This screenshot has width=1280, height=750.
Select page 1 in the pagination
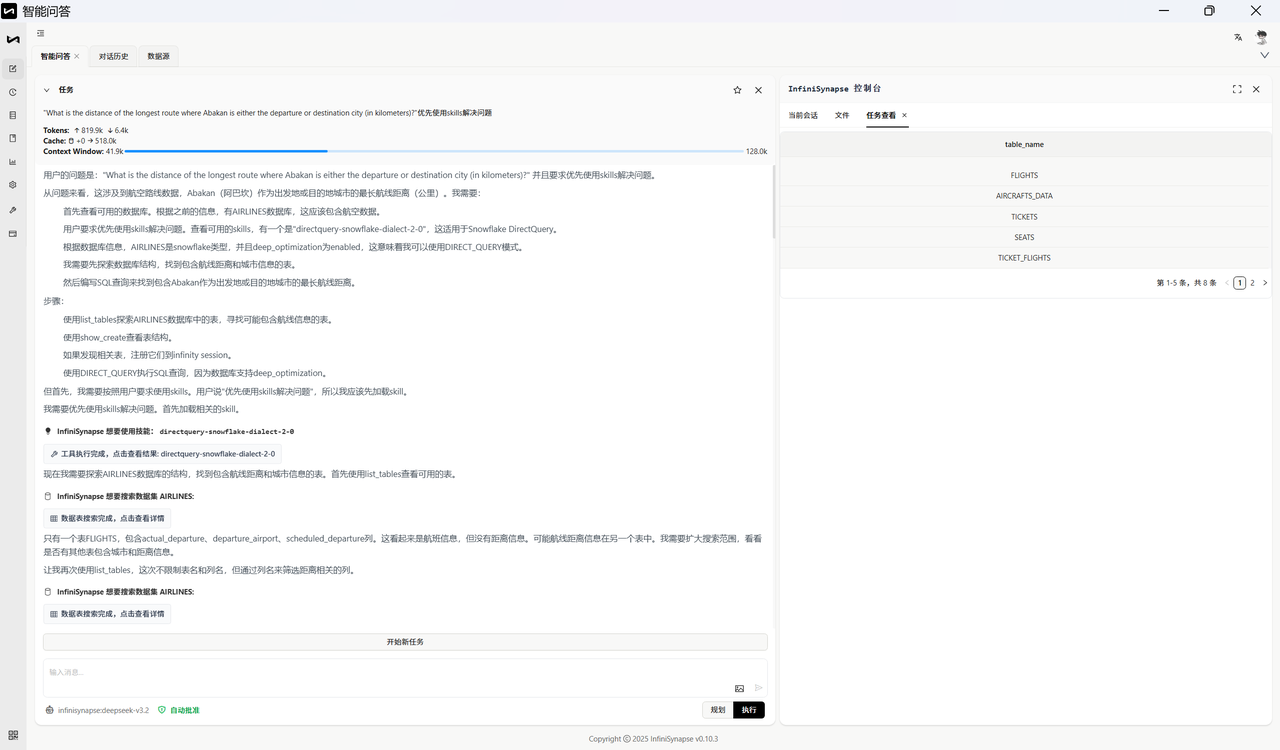[1240, 283]
